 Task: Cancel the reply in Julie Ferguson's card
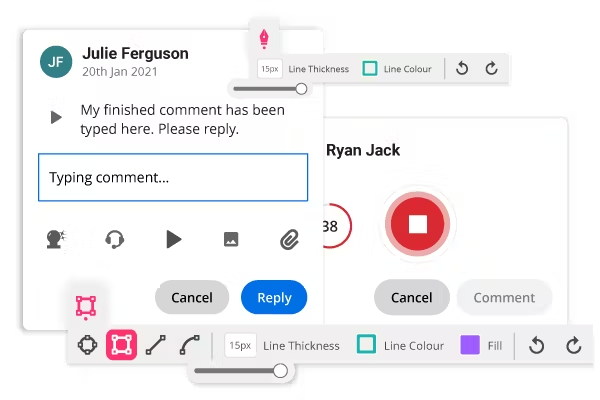click(192, 297)
